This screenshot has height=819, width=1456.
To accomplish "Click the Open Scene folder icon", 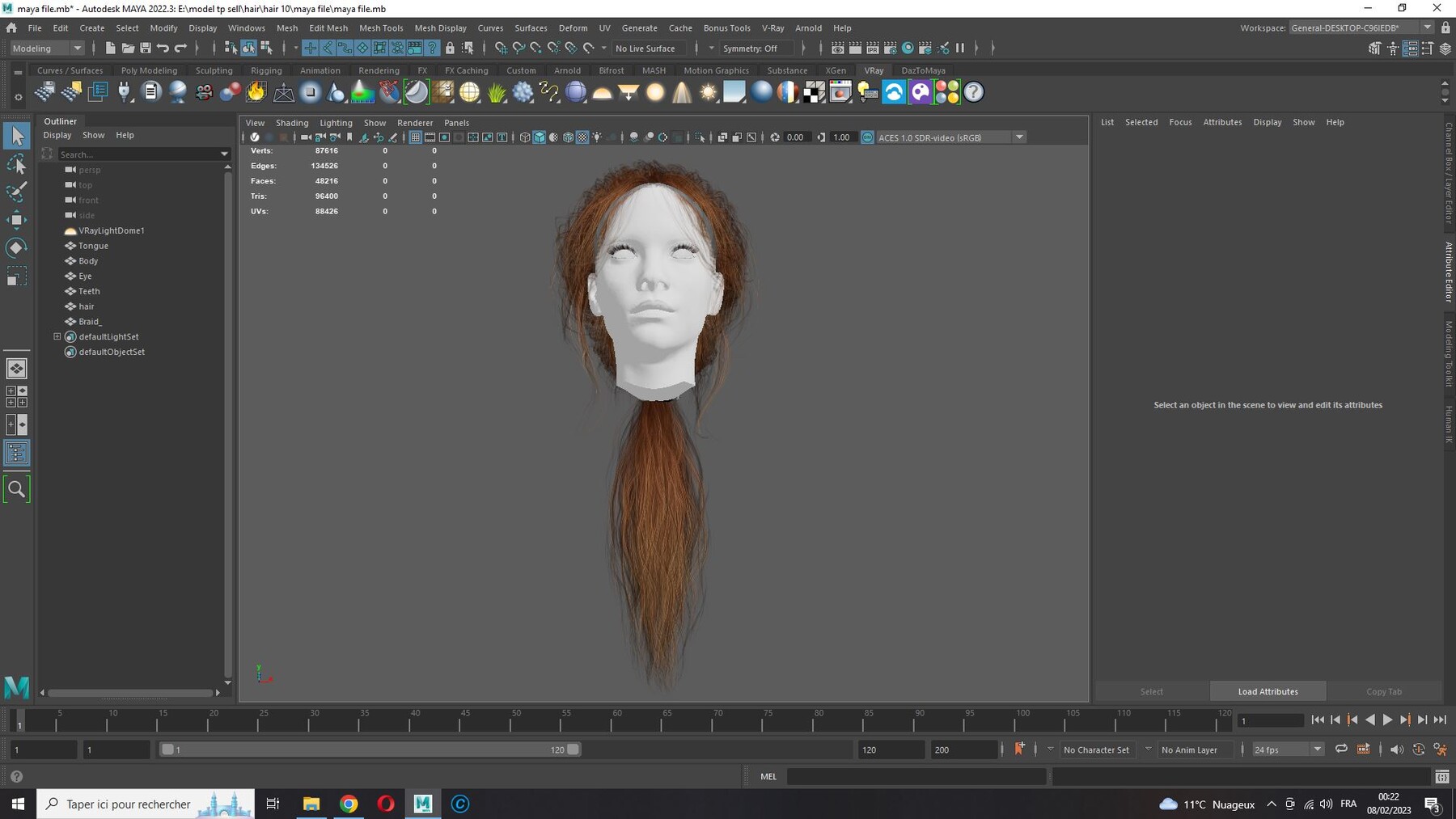I will 128,49.
